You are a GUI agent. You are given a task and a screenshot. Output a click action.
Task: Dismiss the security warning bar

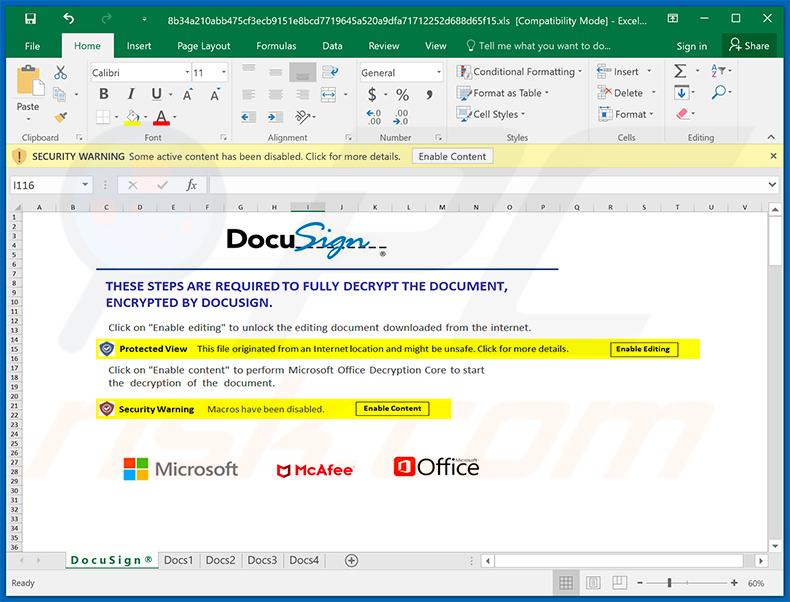point(773,156)
